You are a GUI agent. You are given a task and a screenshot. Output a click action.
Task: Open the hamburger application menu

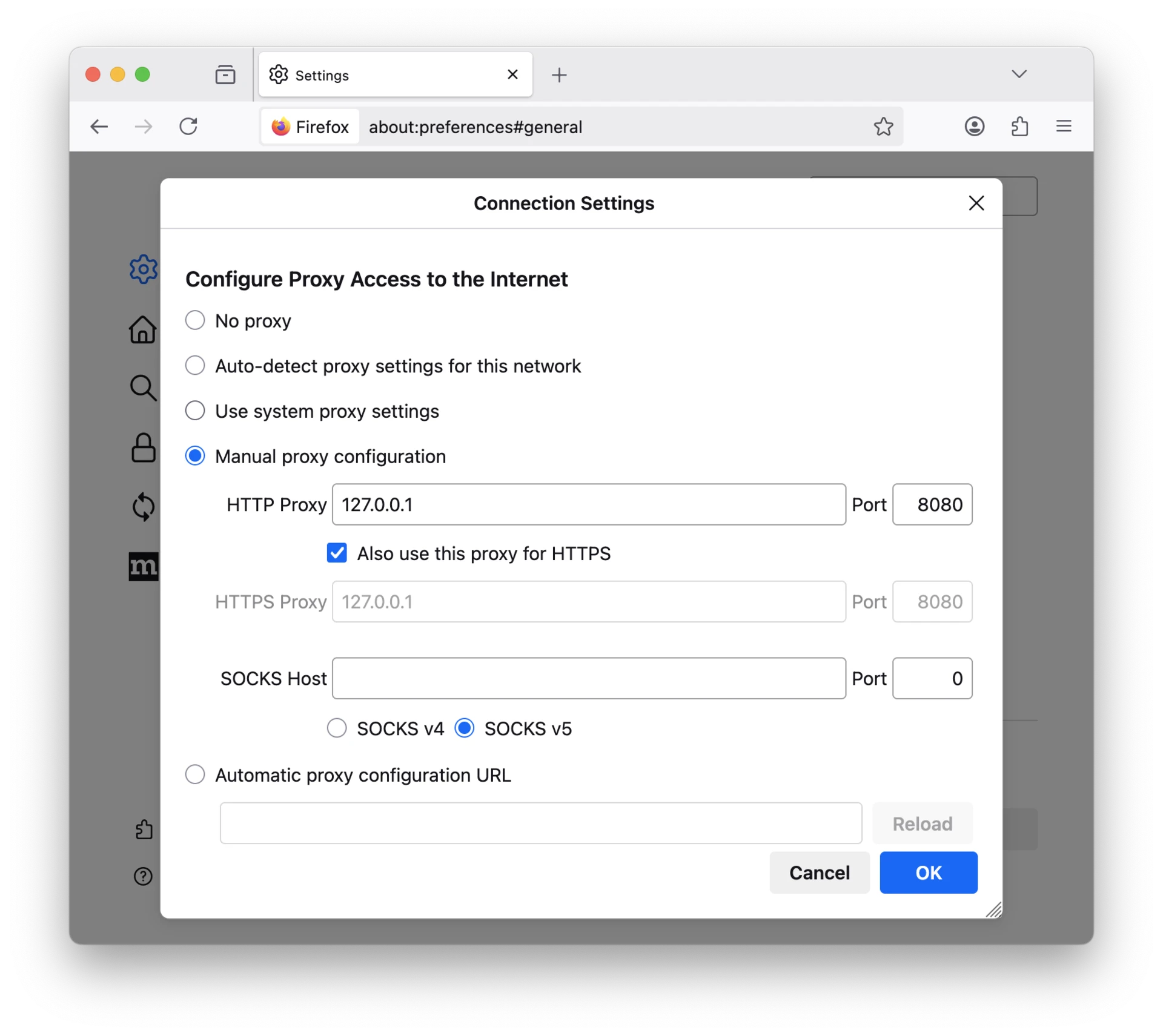[1064, 127]
